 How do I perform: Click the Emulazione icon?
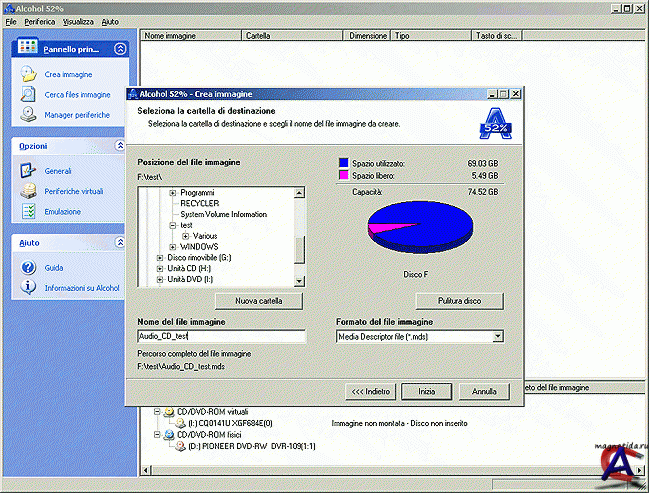[x=27, y=211]
